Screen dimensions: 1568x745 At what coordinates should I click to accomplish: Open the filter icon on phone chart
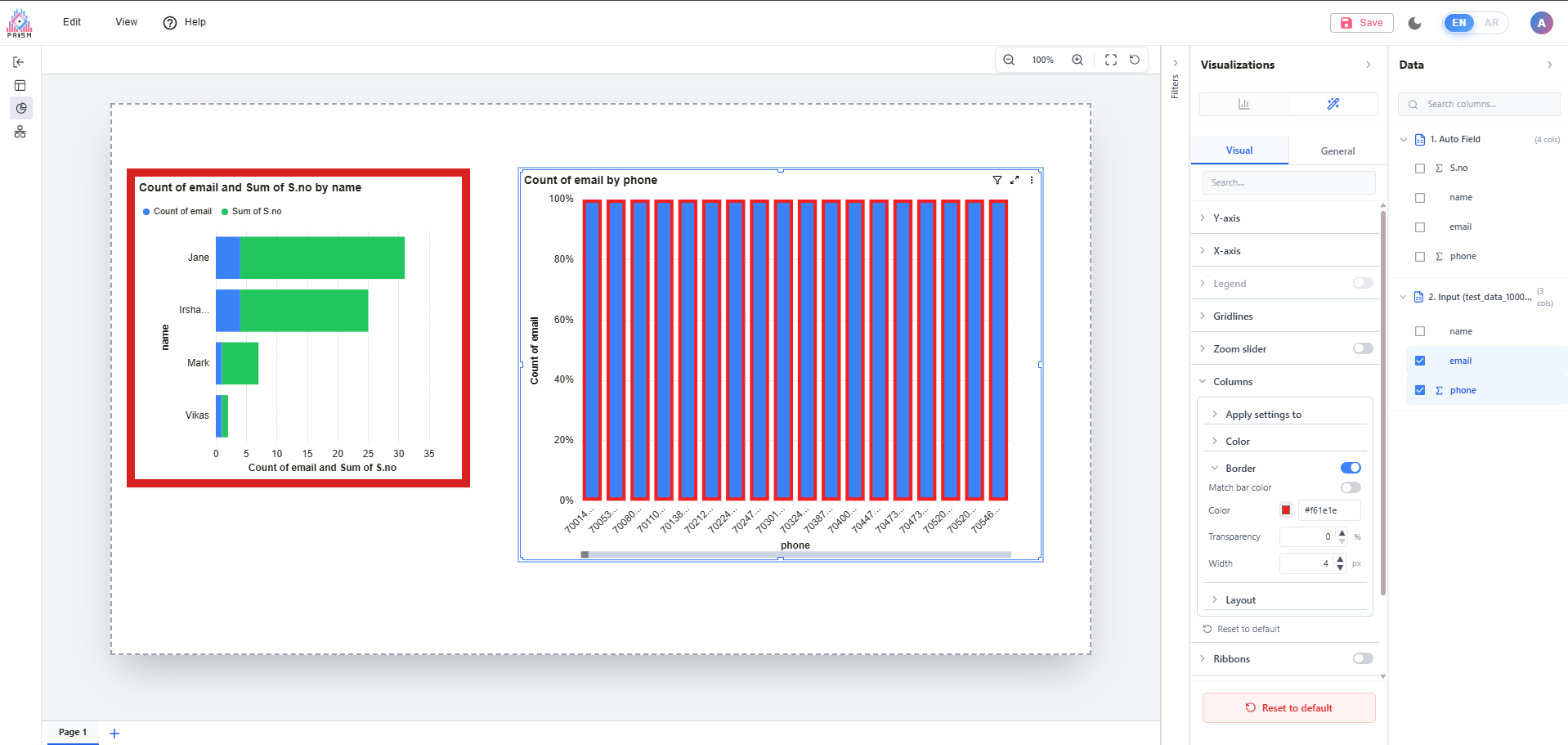click(997, 180)
